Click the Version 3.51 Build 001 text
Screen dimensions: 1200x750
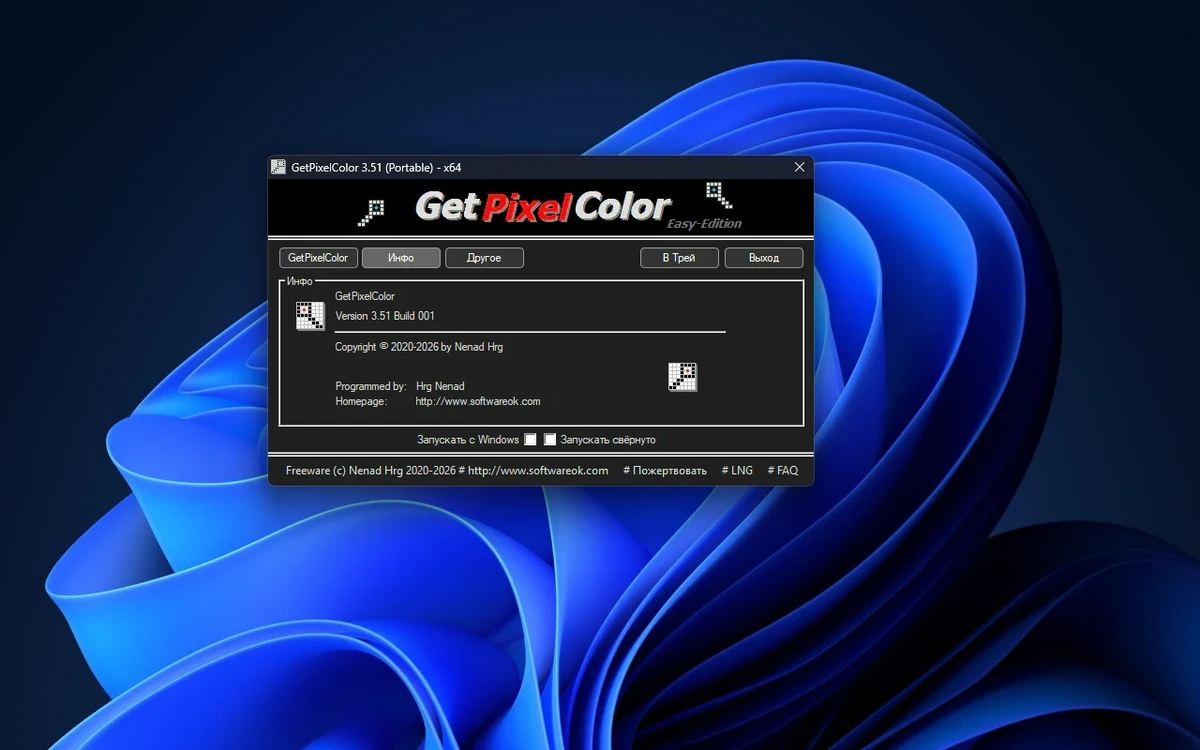click(385, 316)
